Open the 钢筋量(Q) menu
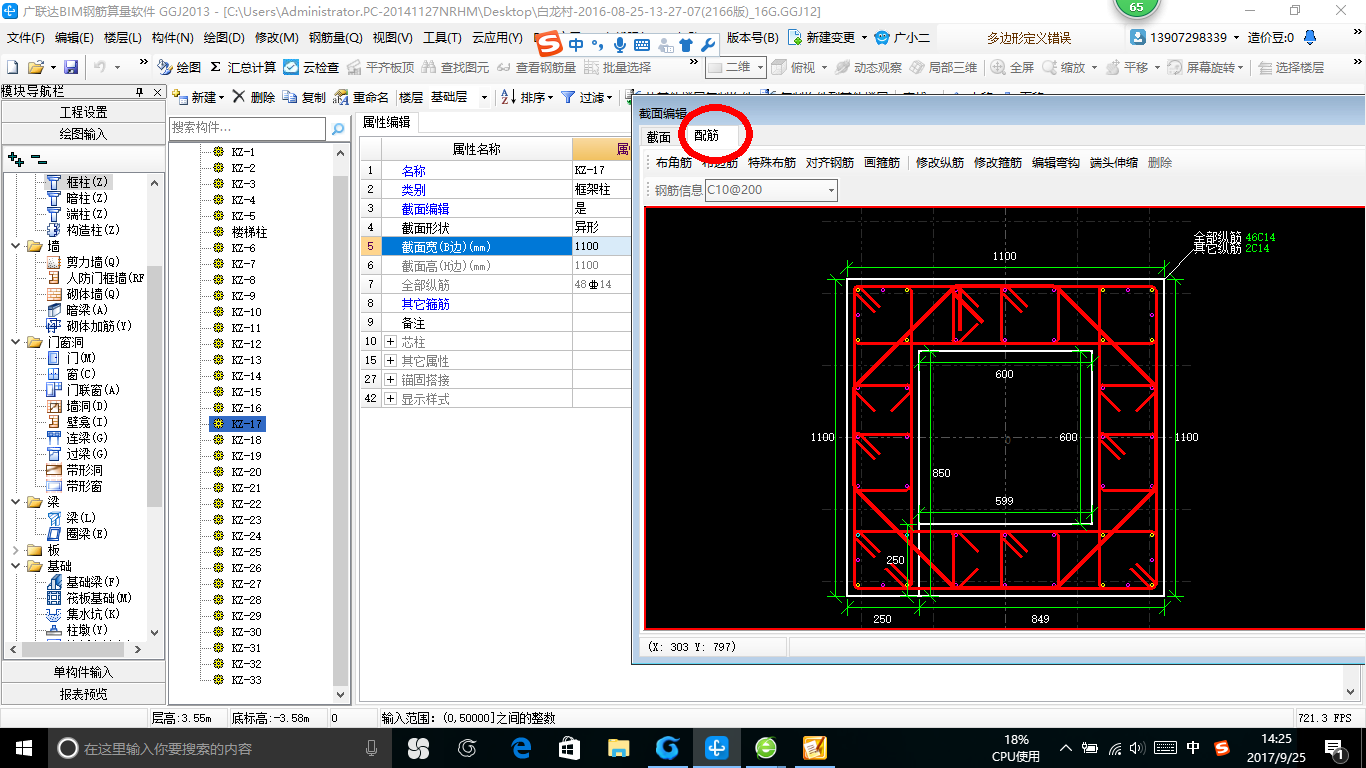1366x768 pixels. [x=335, y=38]
